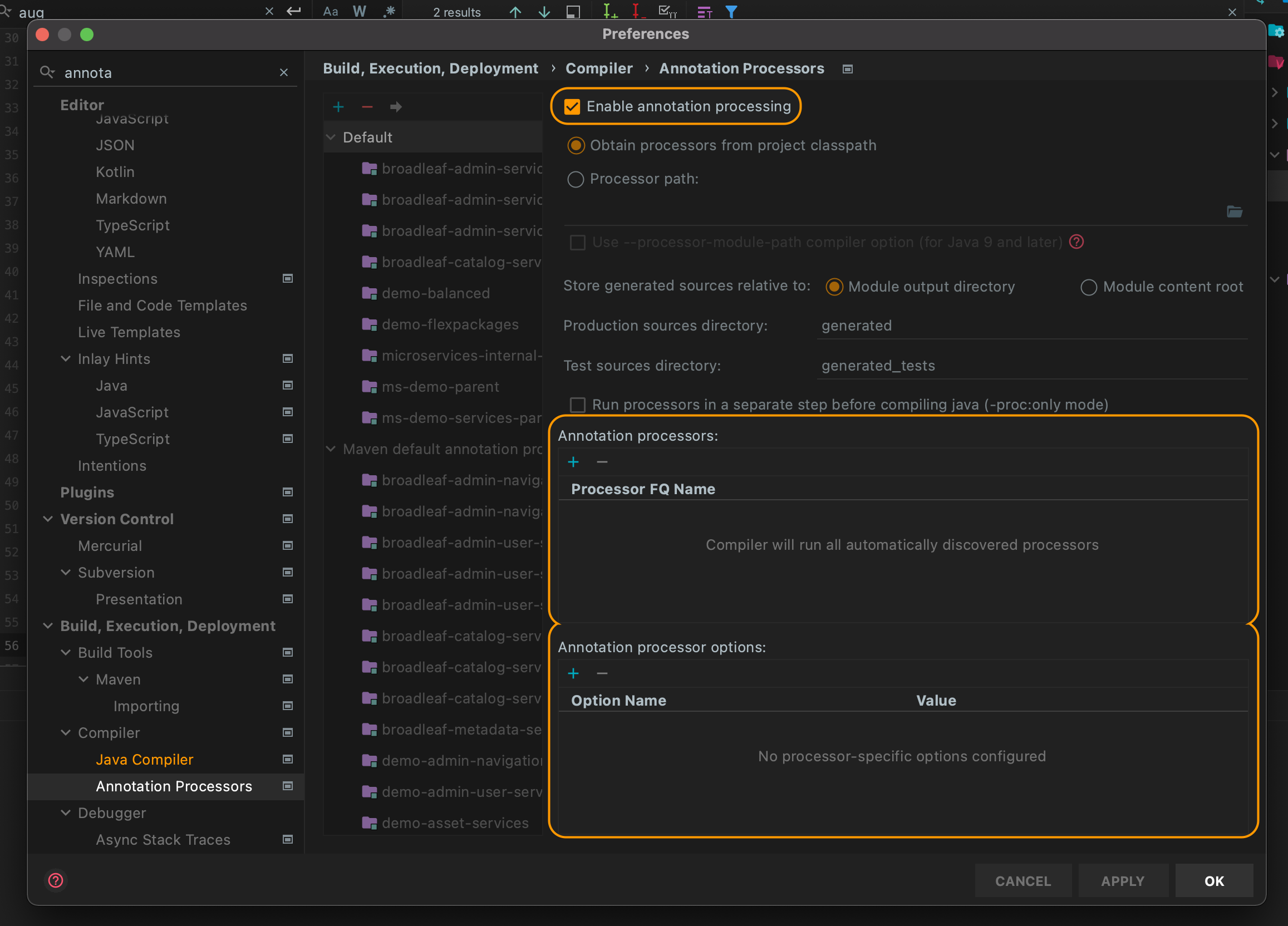
Task: Open folder browser for Processor path
Action: 1236,212
